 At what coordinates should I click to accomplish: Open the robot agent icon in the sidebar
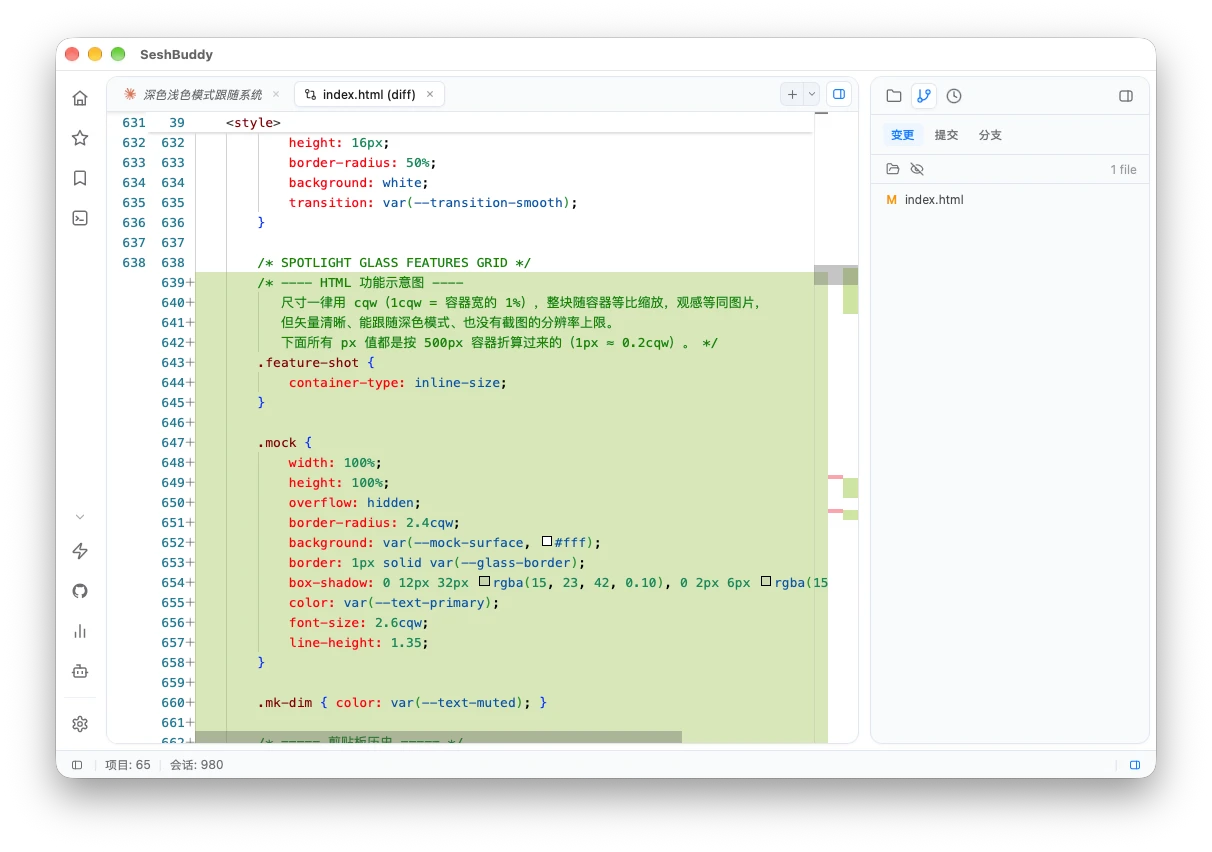(80, 671)
